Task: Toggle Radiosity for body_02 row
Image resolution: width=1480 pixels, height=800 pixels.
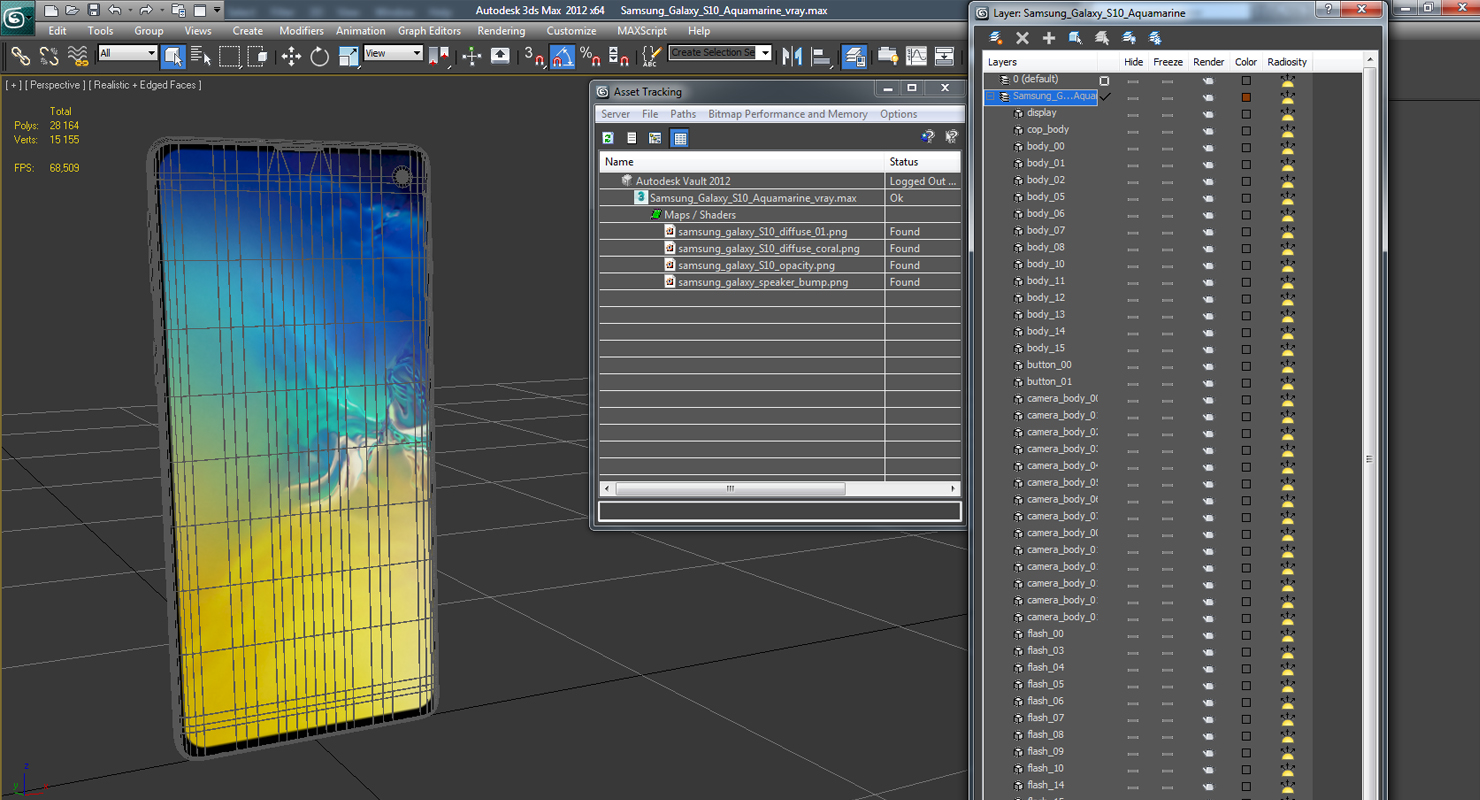Action: 1287,181
